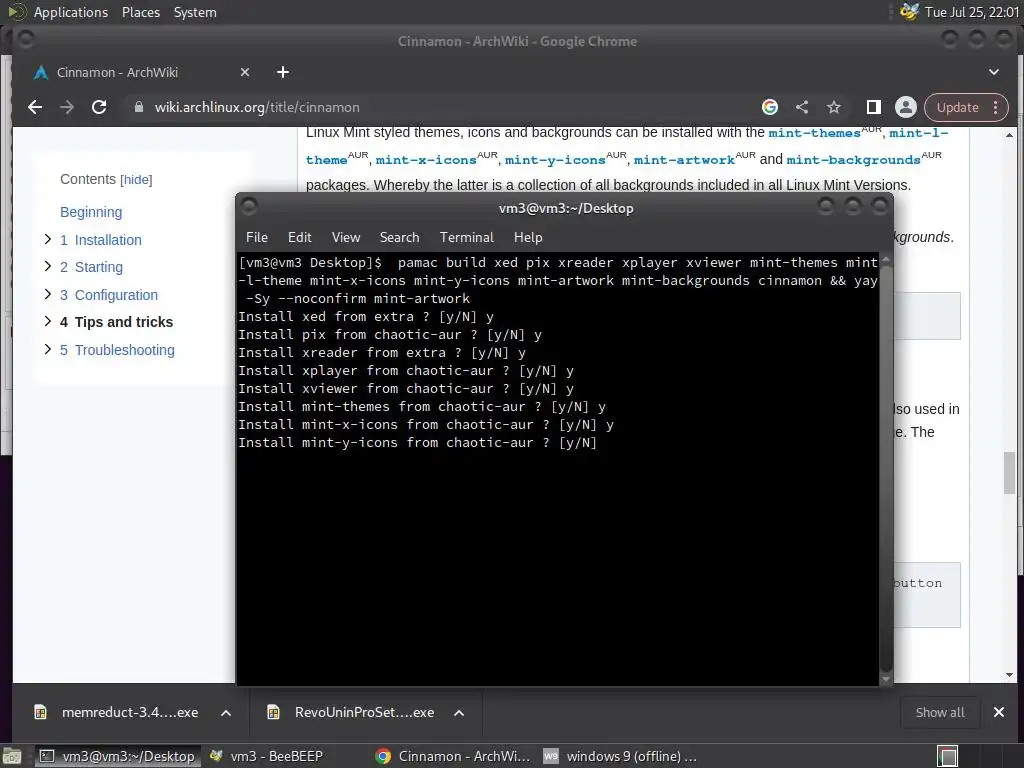Open mint-x-icons AUR package link

tap(426, 159)
